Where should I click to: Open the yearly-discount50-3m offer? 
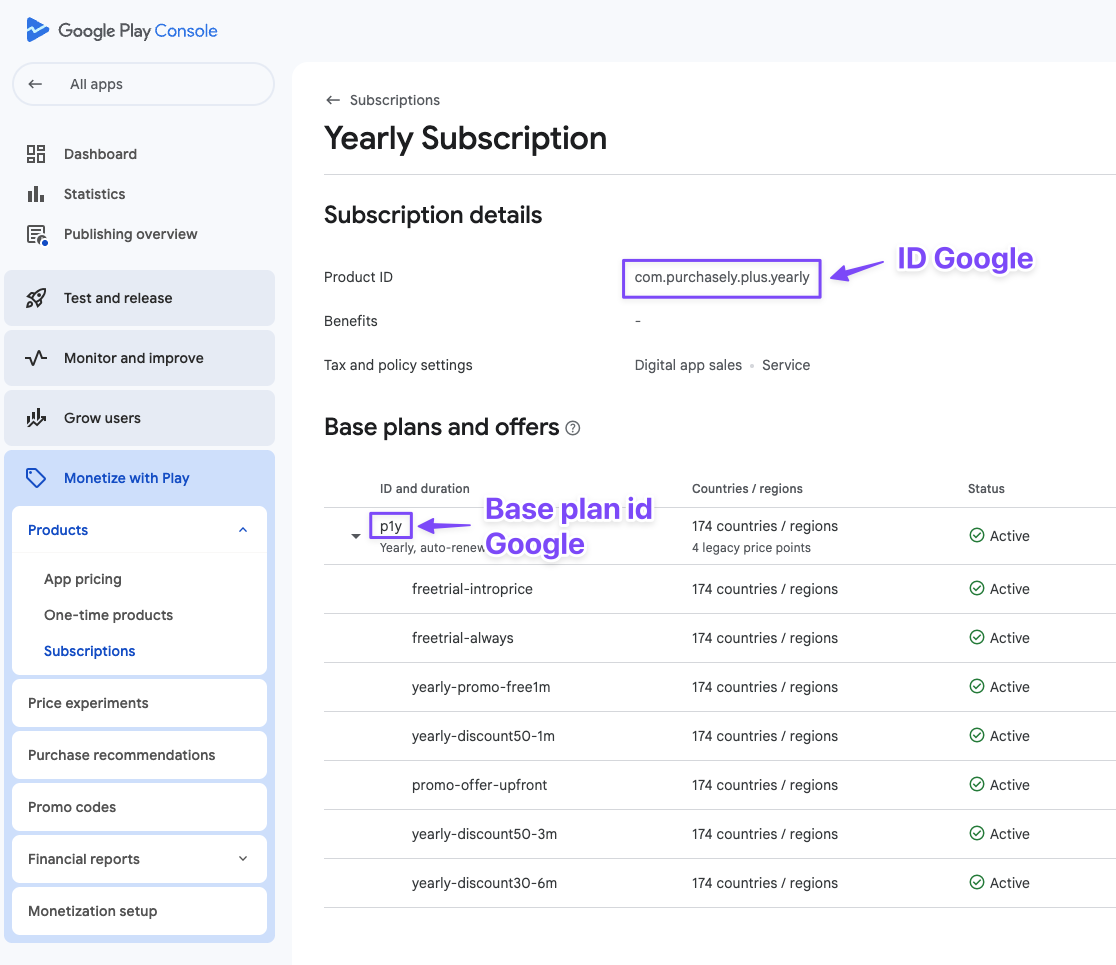(x=484, y=833)
